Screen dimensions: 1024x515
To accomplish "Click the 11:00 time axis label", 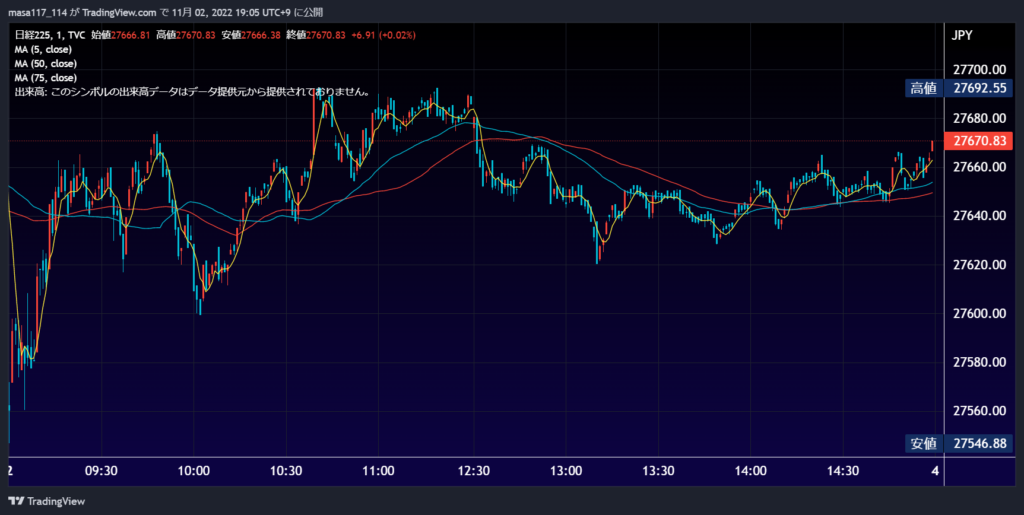I will pyautogui.click(x=378, y=471).
